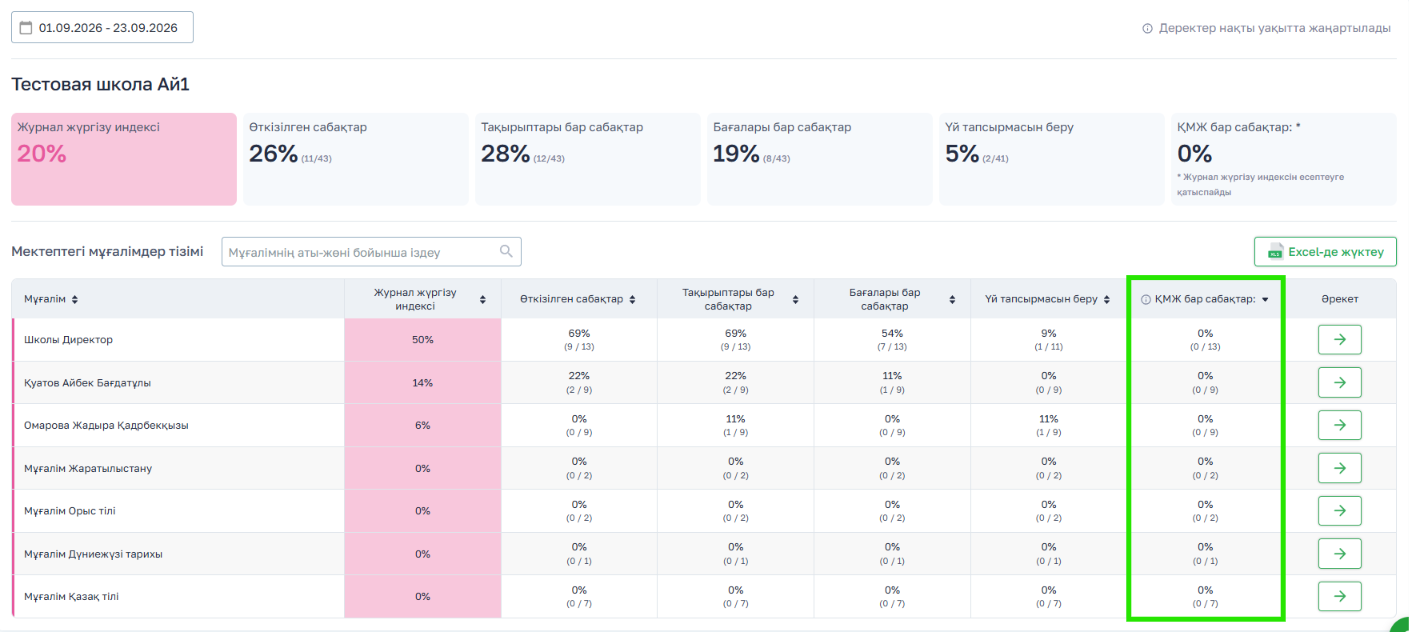Select the Өткізілген сабақтар 26% card
This screenshot has width=1409, height=632.
click(356, 159)
